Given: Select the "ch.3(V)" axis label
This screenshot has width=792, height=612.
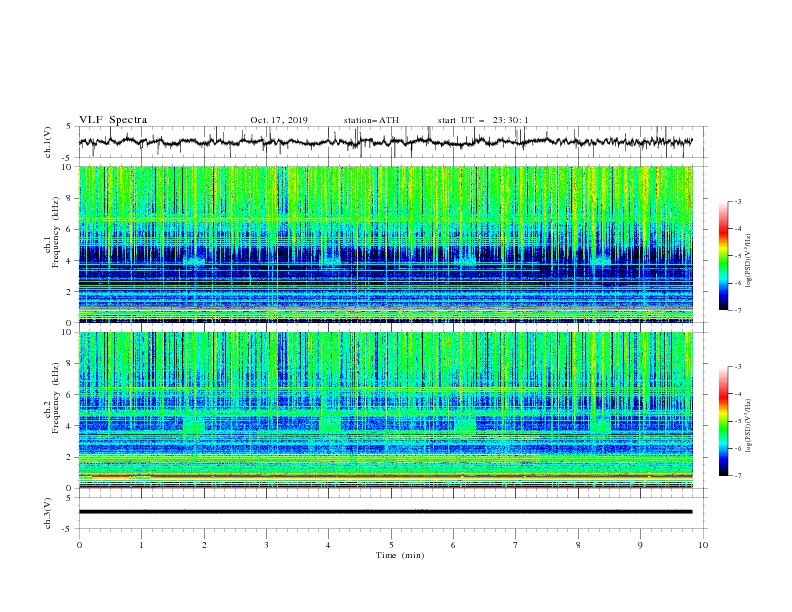Looking at the screenshot, I should (48, 513).
